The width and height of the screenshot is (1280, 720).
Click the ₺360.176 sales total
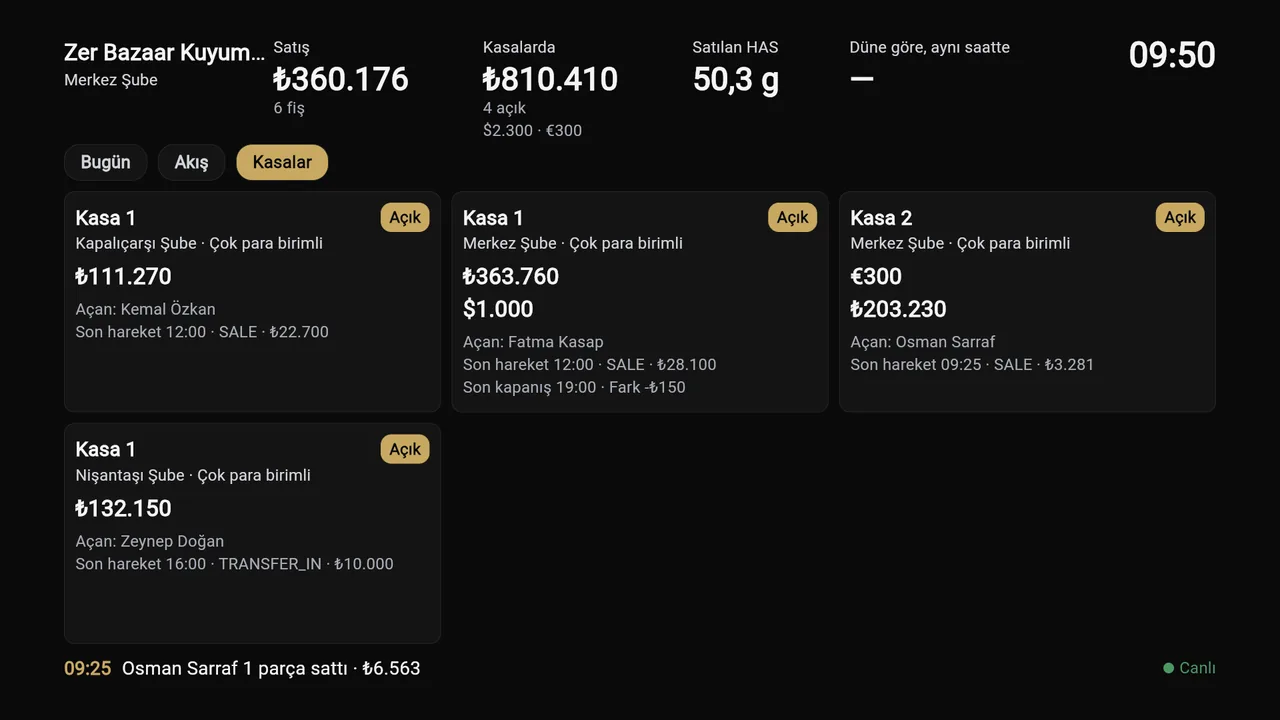tap(341, 79)
